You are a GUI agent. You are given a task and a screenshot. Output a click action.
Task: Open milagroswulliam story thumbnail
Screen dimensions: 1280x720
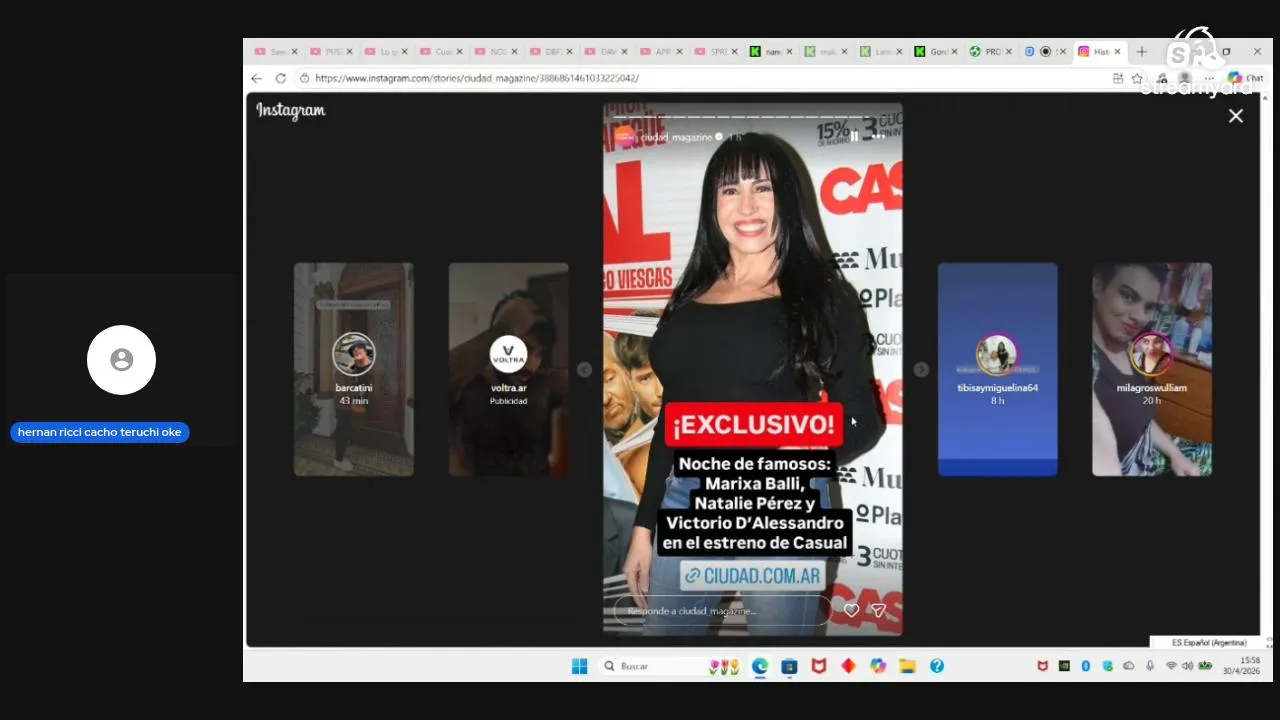[x=1152, y=369]
